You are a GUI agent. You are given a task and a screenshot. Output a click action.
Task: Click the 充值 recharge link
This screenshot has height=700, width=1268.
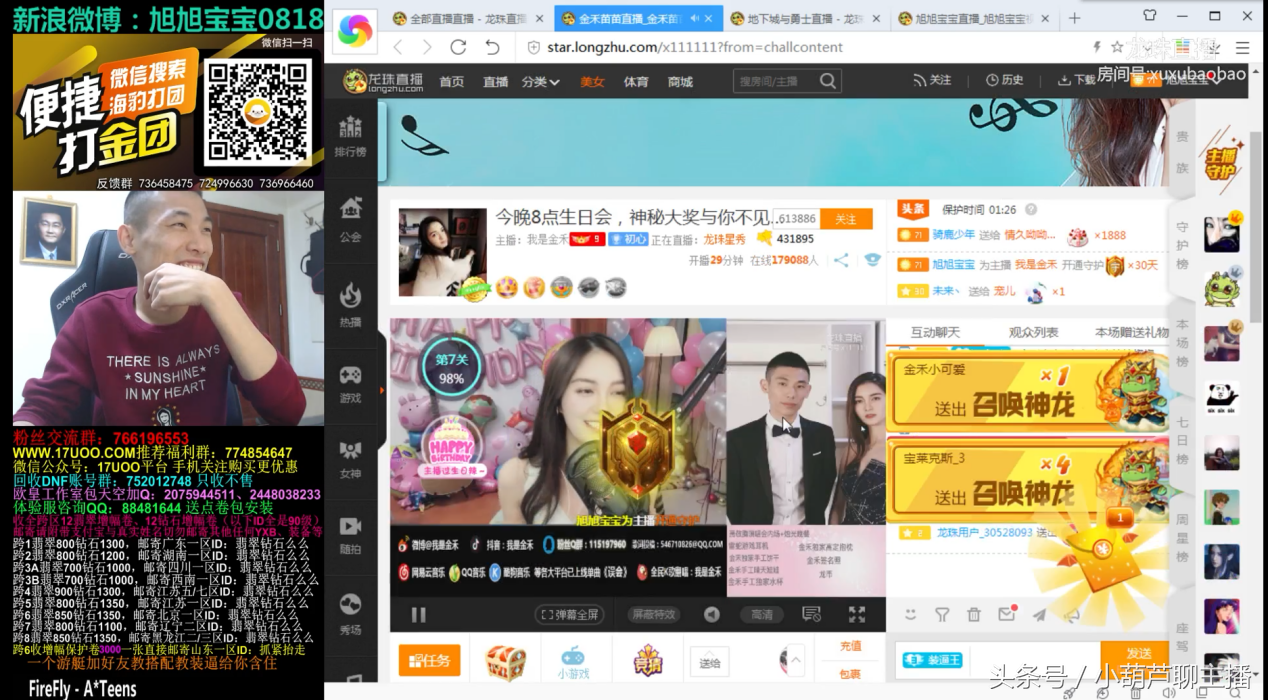pos(850,647)
